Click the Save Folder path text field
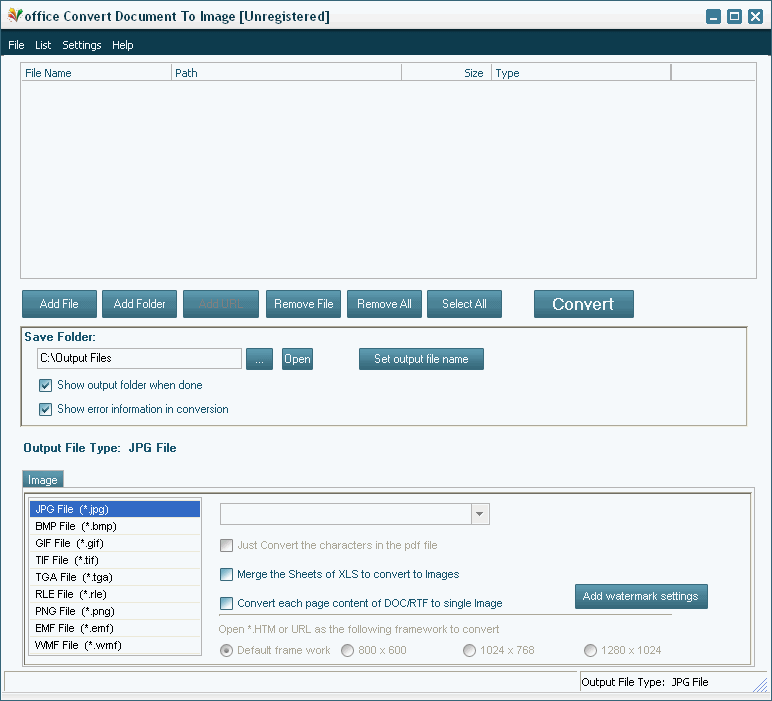The image size is (772, 701). (x=138, y=358)
